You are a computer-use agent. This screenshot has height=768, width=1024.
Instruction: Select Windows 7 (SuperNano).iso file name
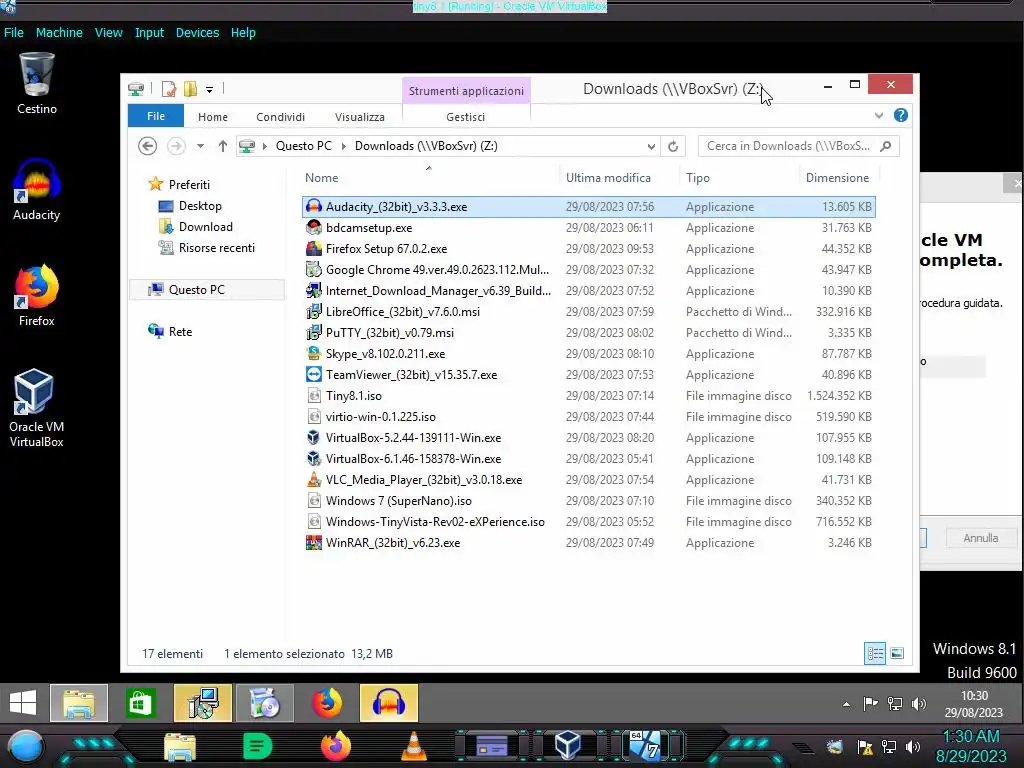point(398,500)
